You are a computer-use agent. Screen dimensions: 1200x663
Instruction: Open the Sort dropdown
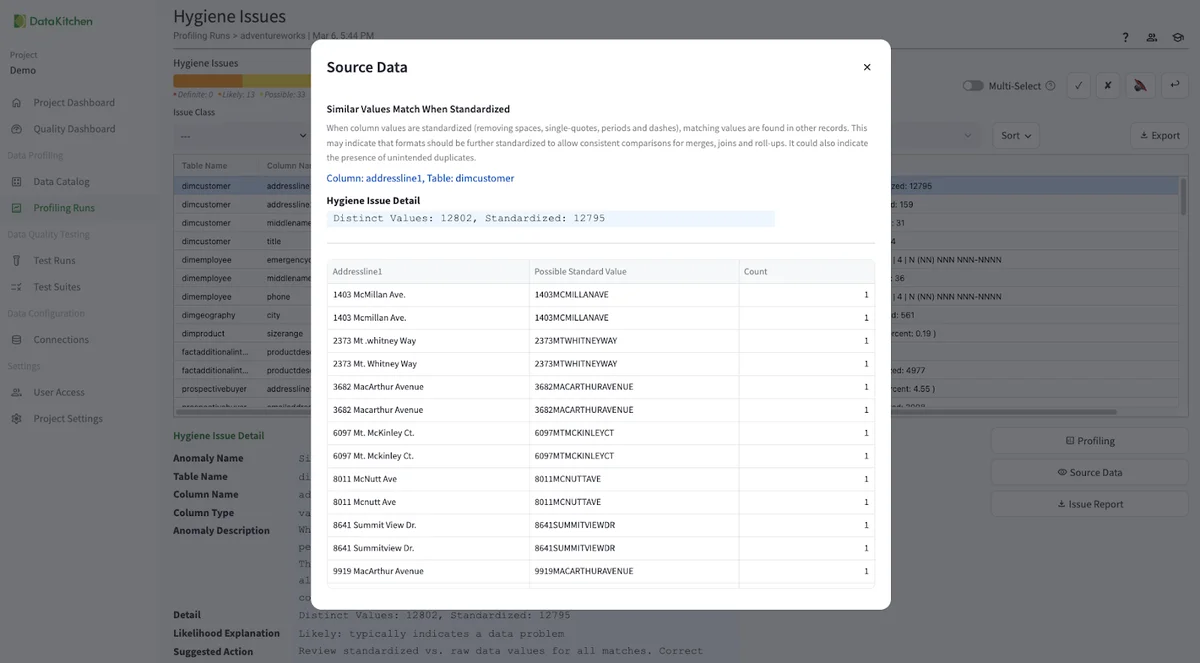click(x=1015, y=135)
